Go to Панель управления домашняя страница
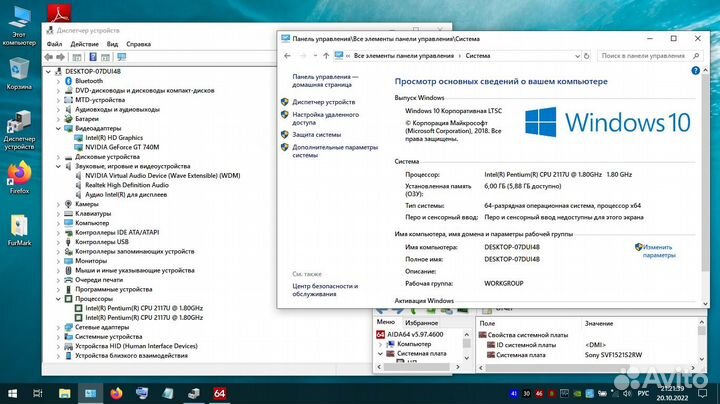Screen dimensions: 720x404 point(325,80)
